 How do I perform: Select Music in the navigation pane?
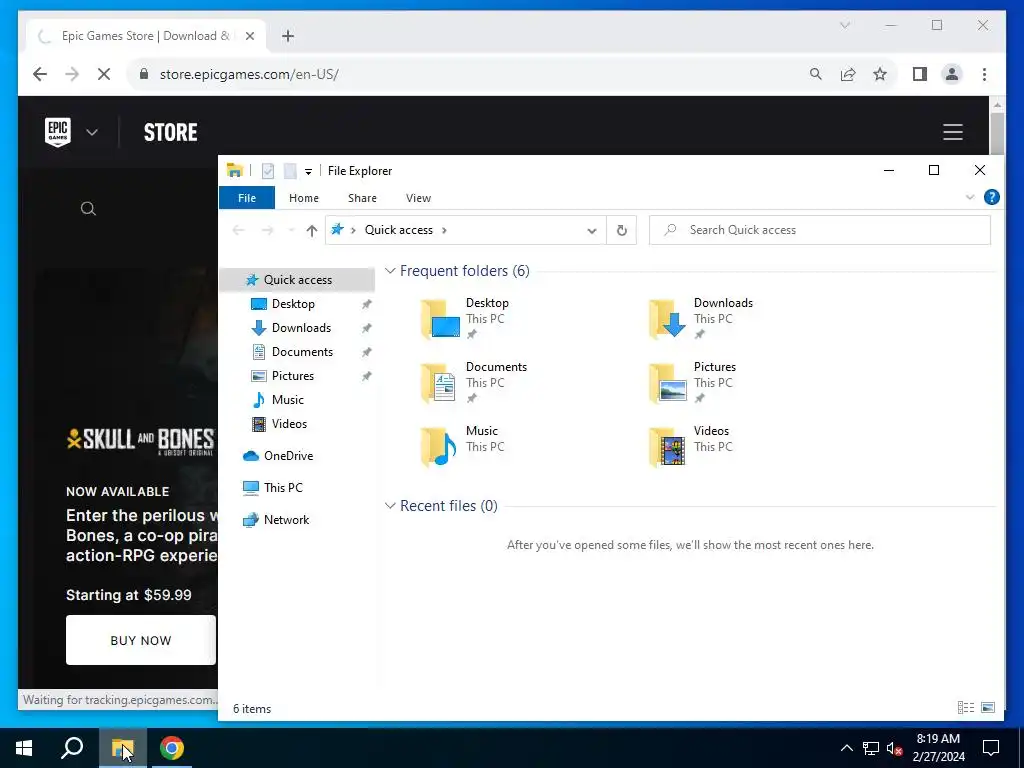tap(287, 400)
